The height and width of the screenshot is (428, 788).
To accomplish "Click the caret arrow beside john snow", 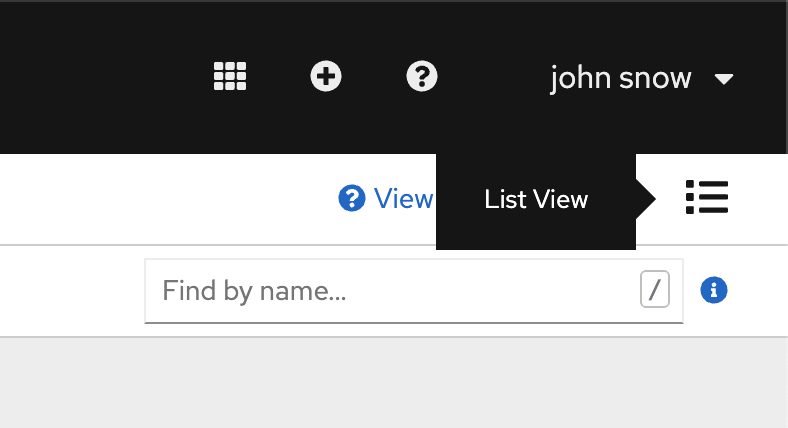I will coord(724,79).
